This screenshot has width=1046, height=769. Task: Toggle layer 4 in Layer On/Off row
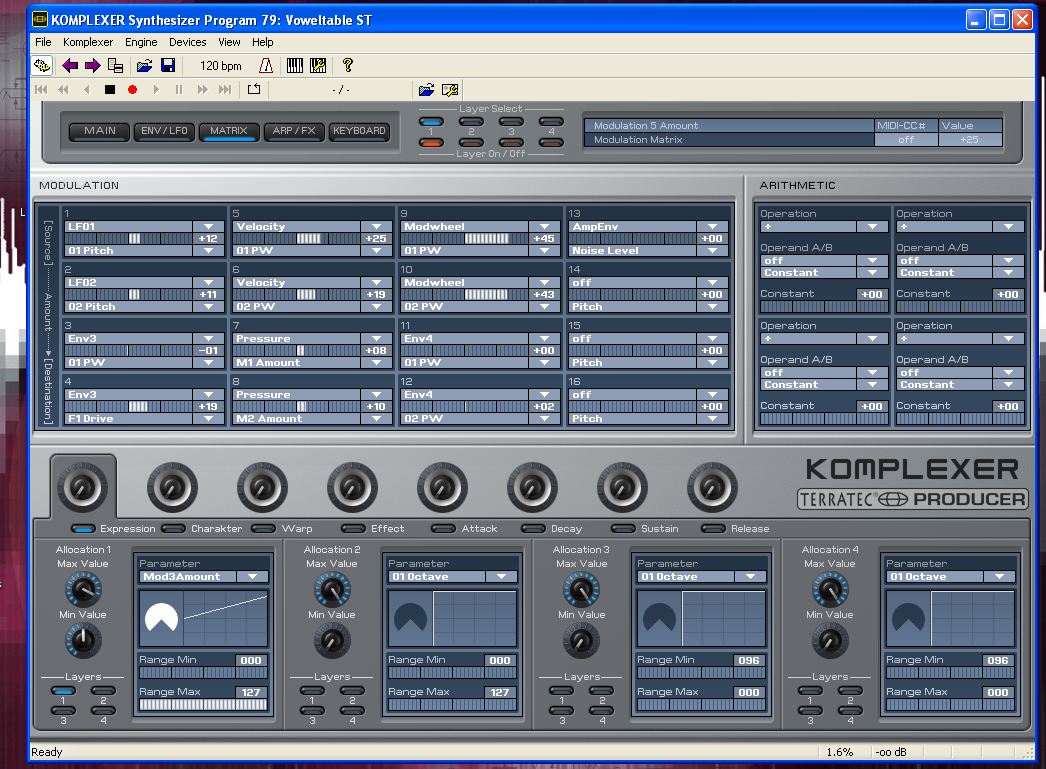tap(551, 143)
